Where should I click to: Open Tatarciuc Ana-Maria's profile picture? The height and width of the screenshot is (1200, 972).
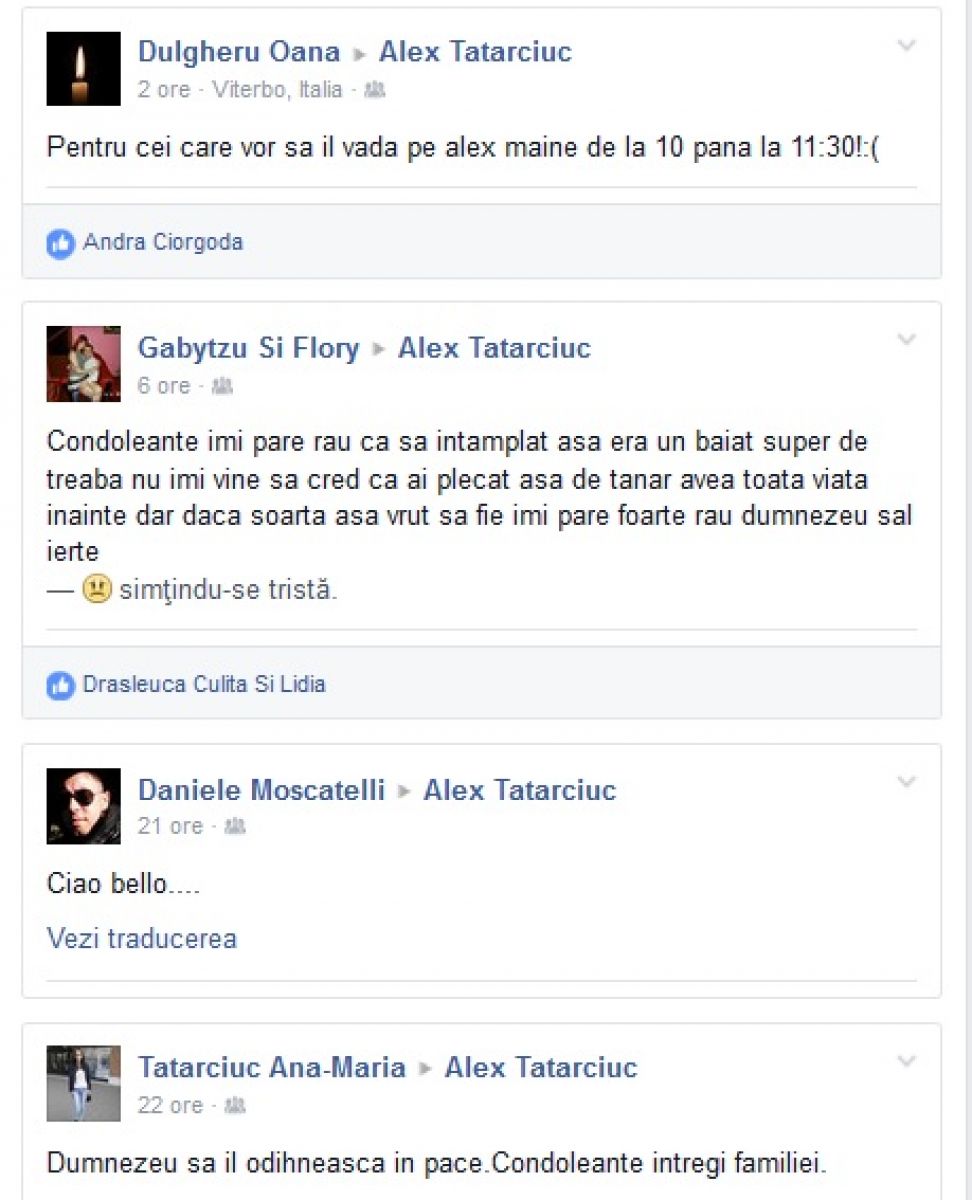coord(83,1084)
